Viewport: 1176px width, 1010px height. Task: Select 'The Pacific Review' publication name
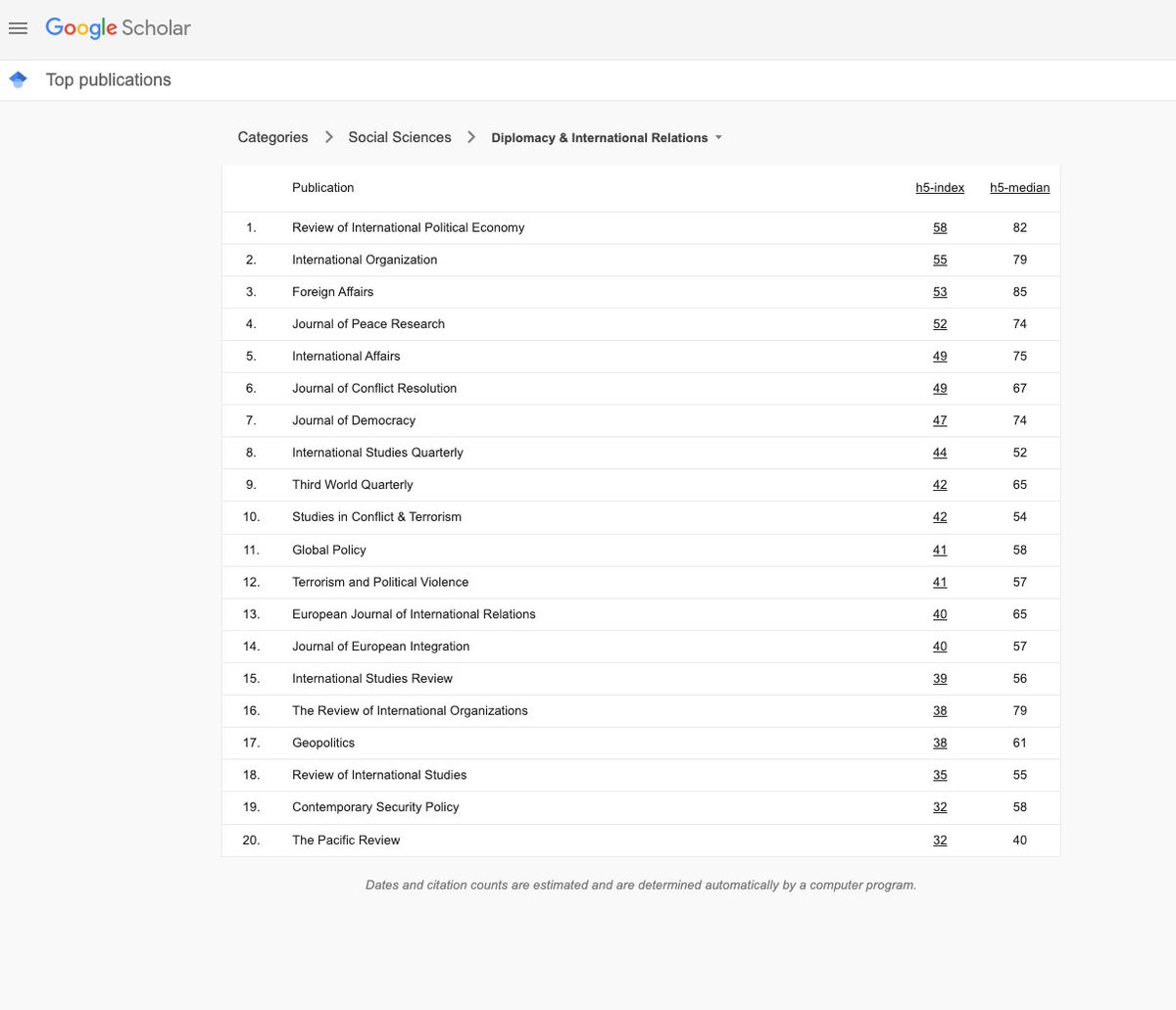(346, 841)
